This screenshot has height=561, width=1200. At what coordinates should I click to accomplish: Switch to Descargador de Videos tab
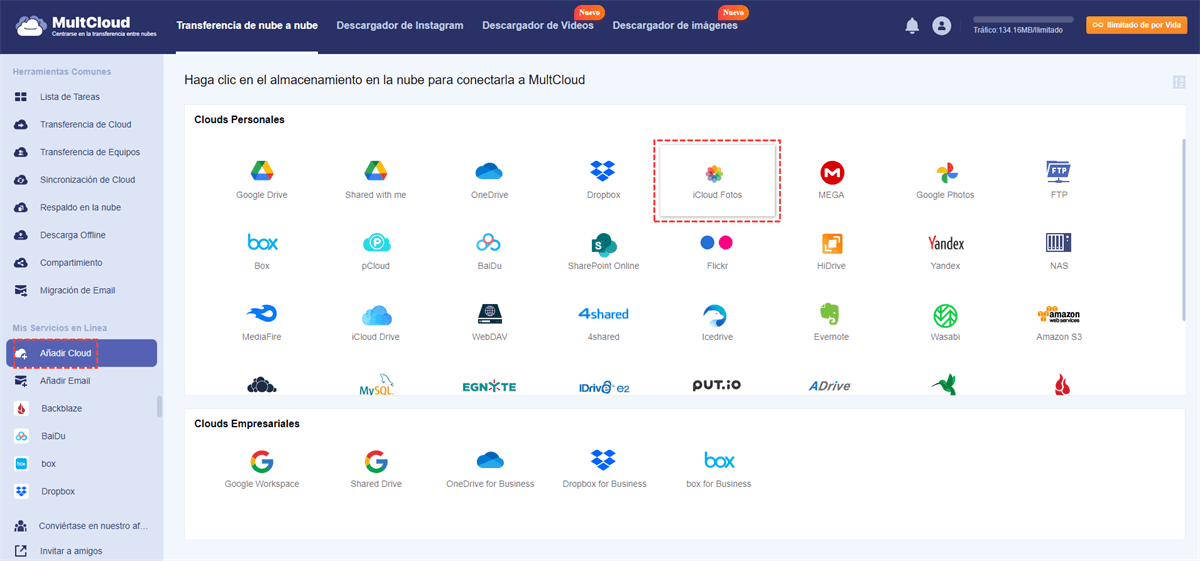point(538,25)
